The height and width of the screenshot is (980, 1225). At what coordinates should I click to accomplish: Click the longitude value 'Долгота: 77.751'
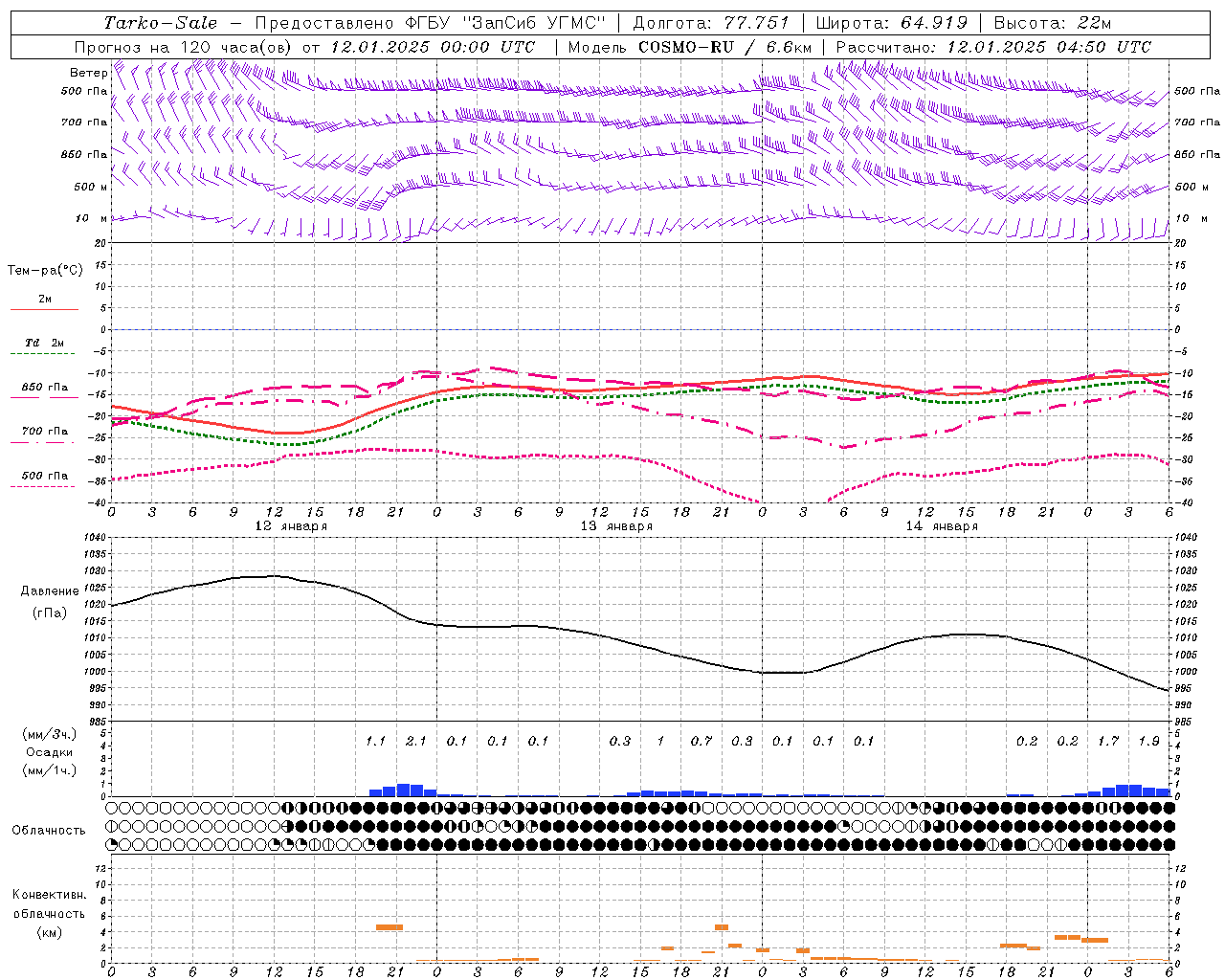(711, 23)
